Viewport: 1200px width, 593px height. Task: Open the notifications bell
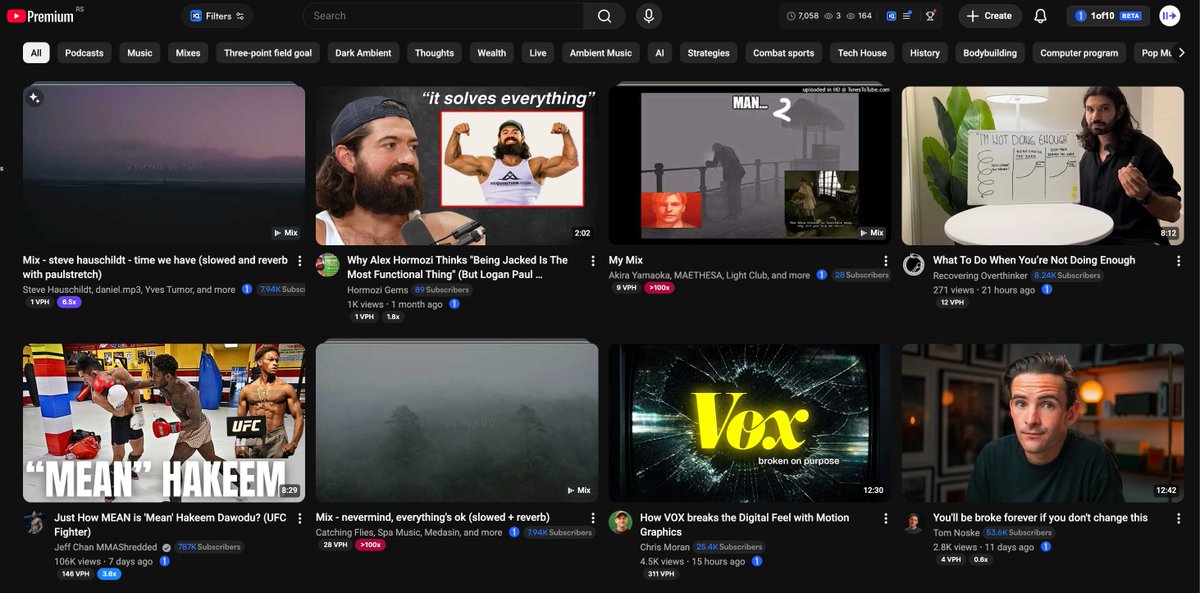(1040, 16)
